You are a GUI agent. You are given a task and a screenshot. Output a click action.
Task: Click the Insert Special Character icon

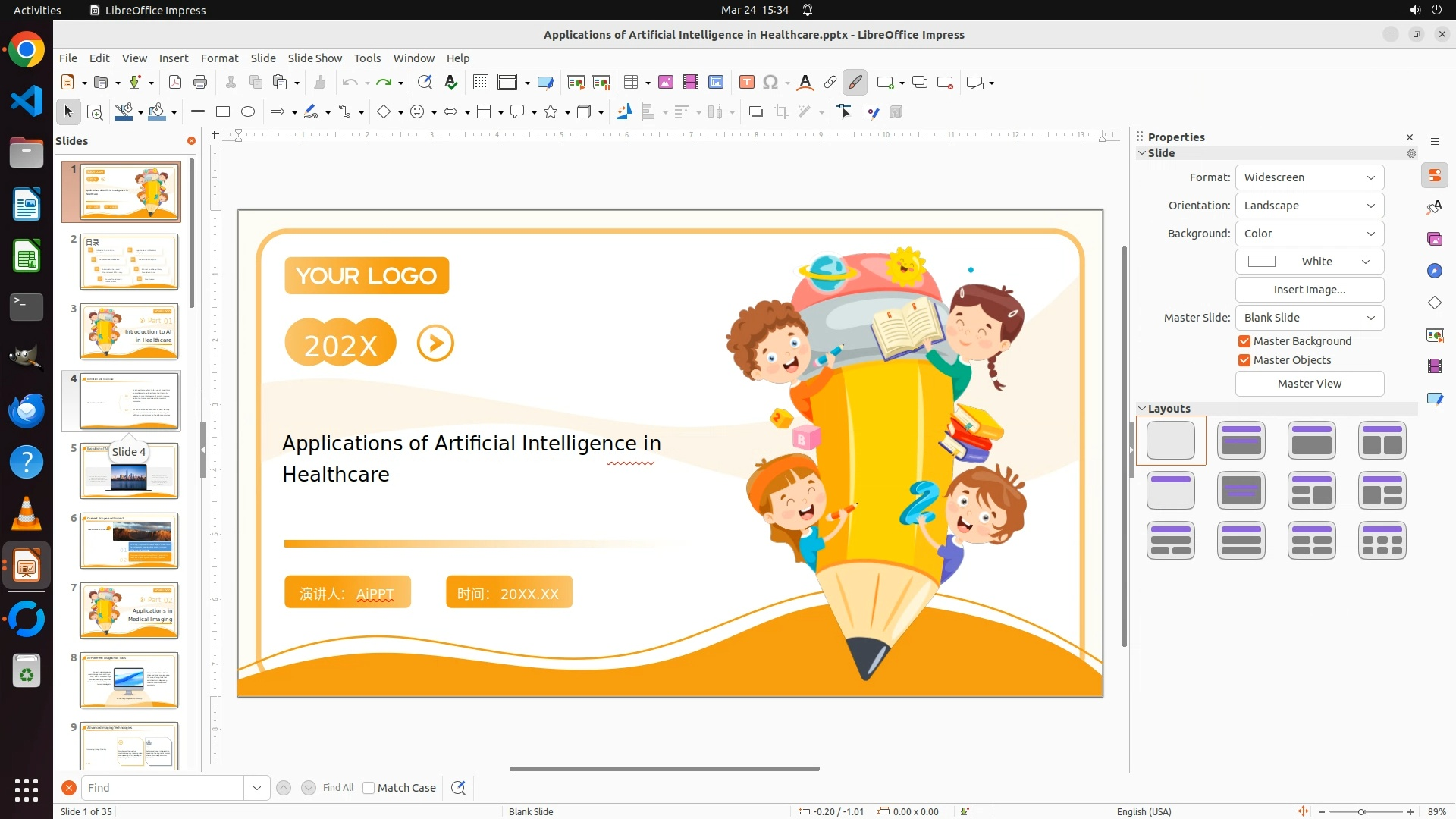pos(770,83)
